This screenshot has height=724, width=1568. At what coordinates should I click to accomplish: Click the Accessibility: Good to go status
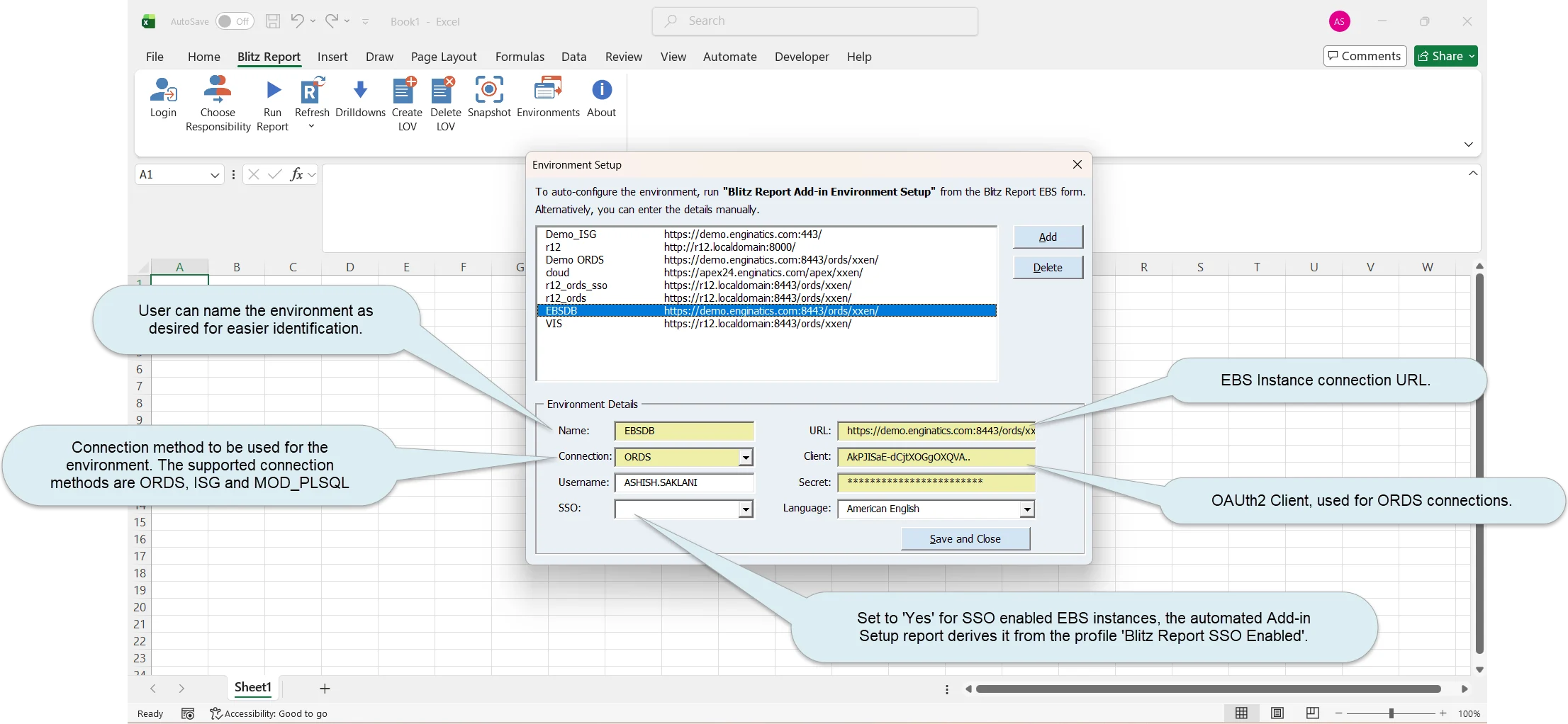269,713
